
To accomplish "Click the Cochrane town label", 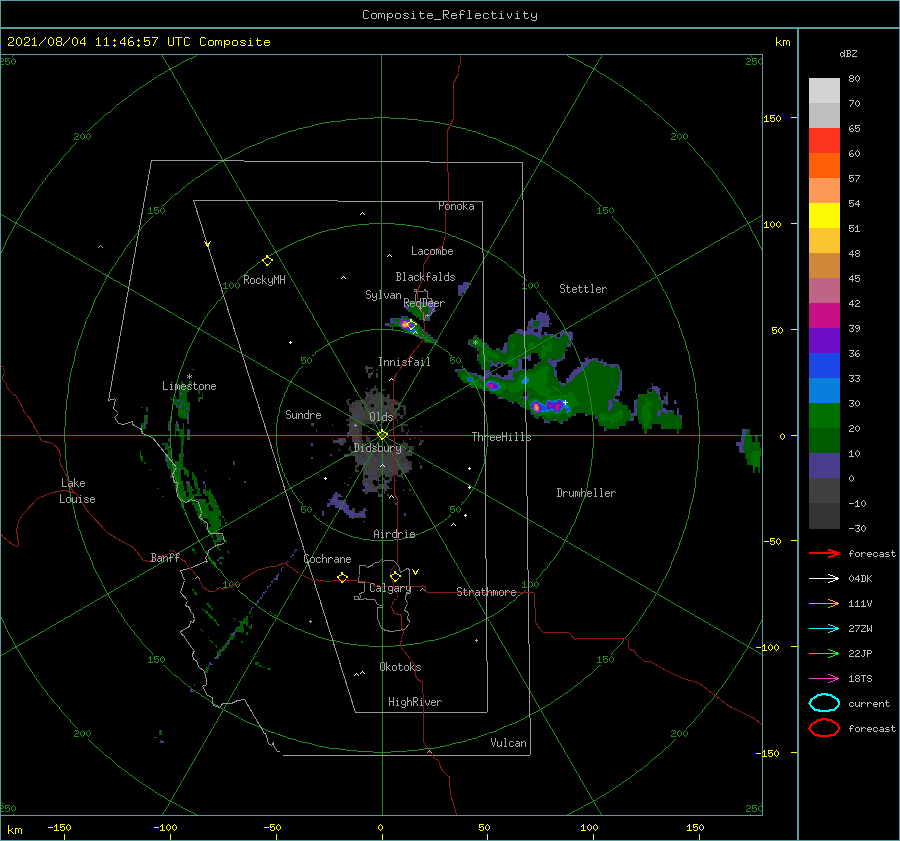I will coord(327,559).
